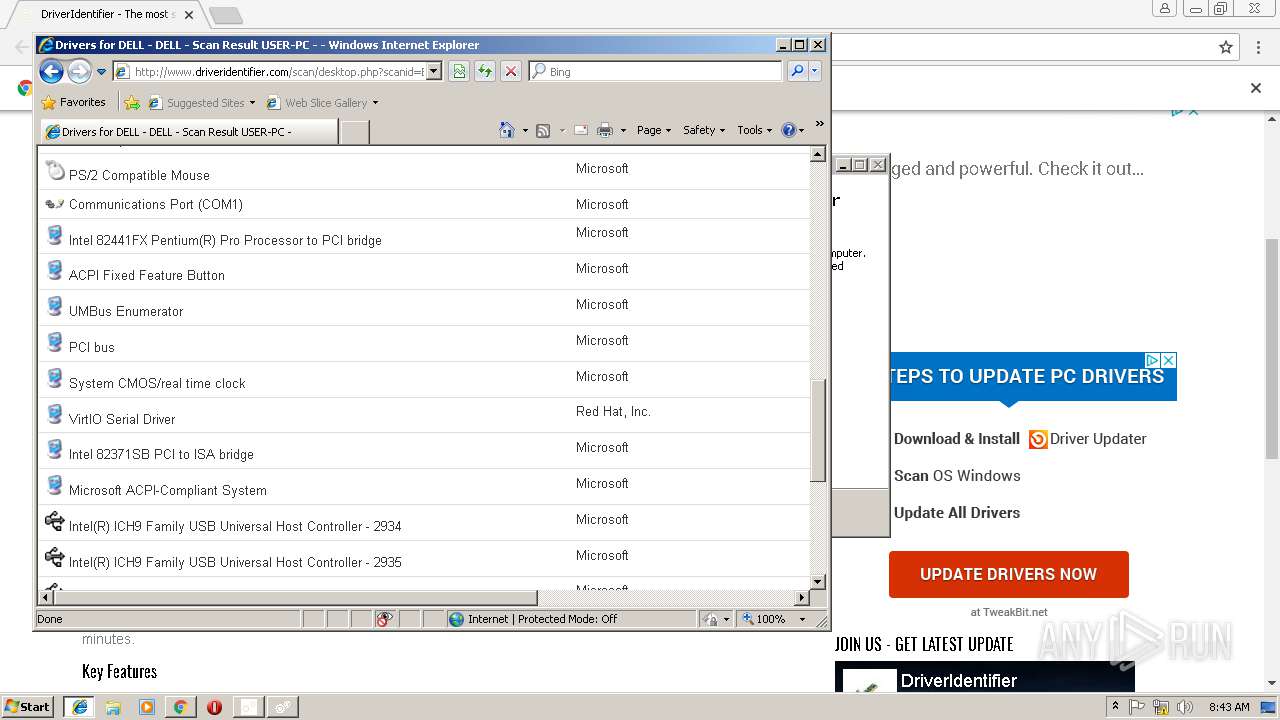
Task: Select USB Universal Host Controller - 2934
Action: pyautogui.click(x=424, y=523)
